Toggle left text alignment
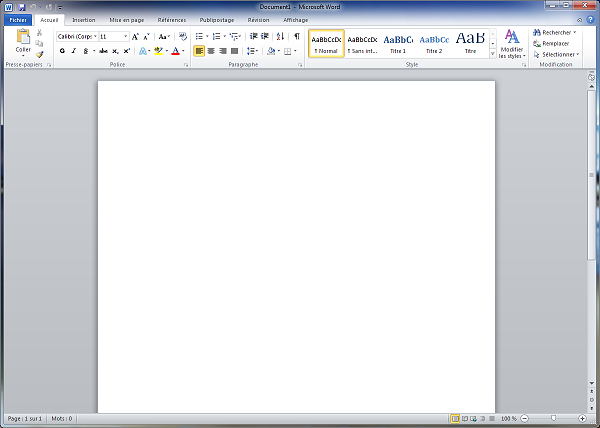The height and width of the screenshot is (428, 600). coord(199,50)
